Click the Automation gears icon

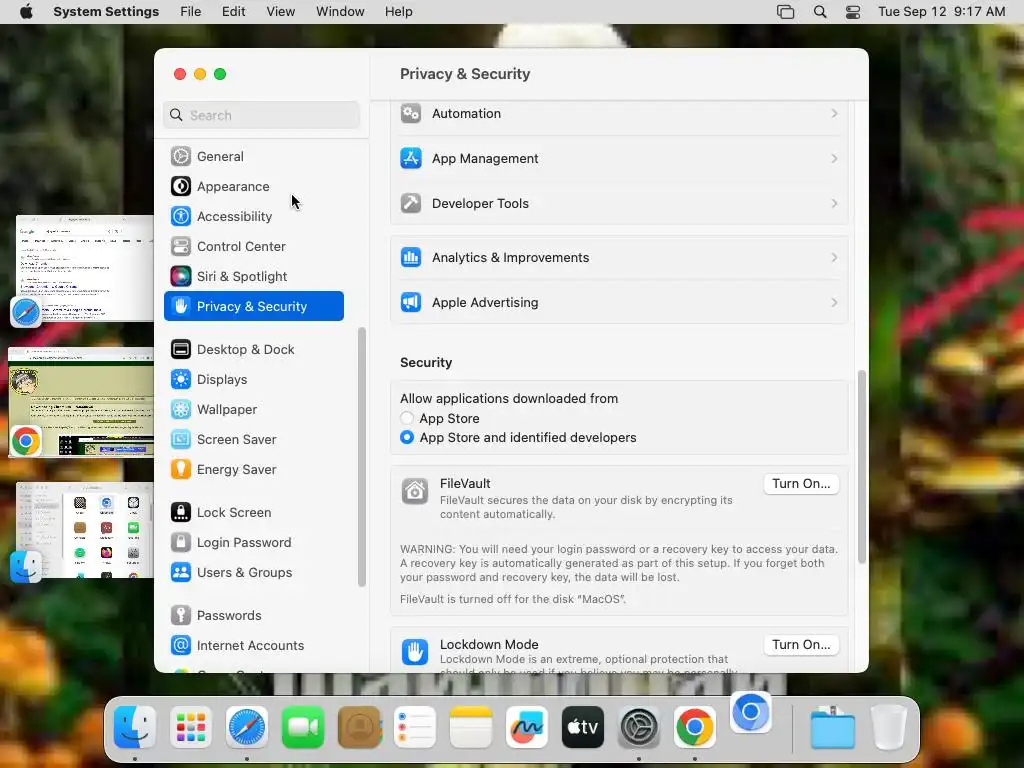point(411,114)
